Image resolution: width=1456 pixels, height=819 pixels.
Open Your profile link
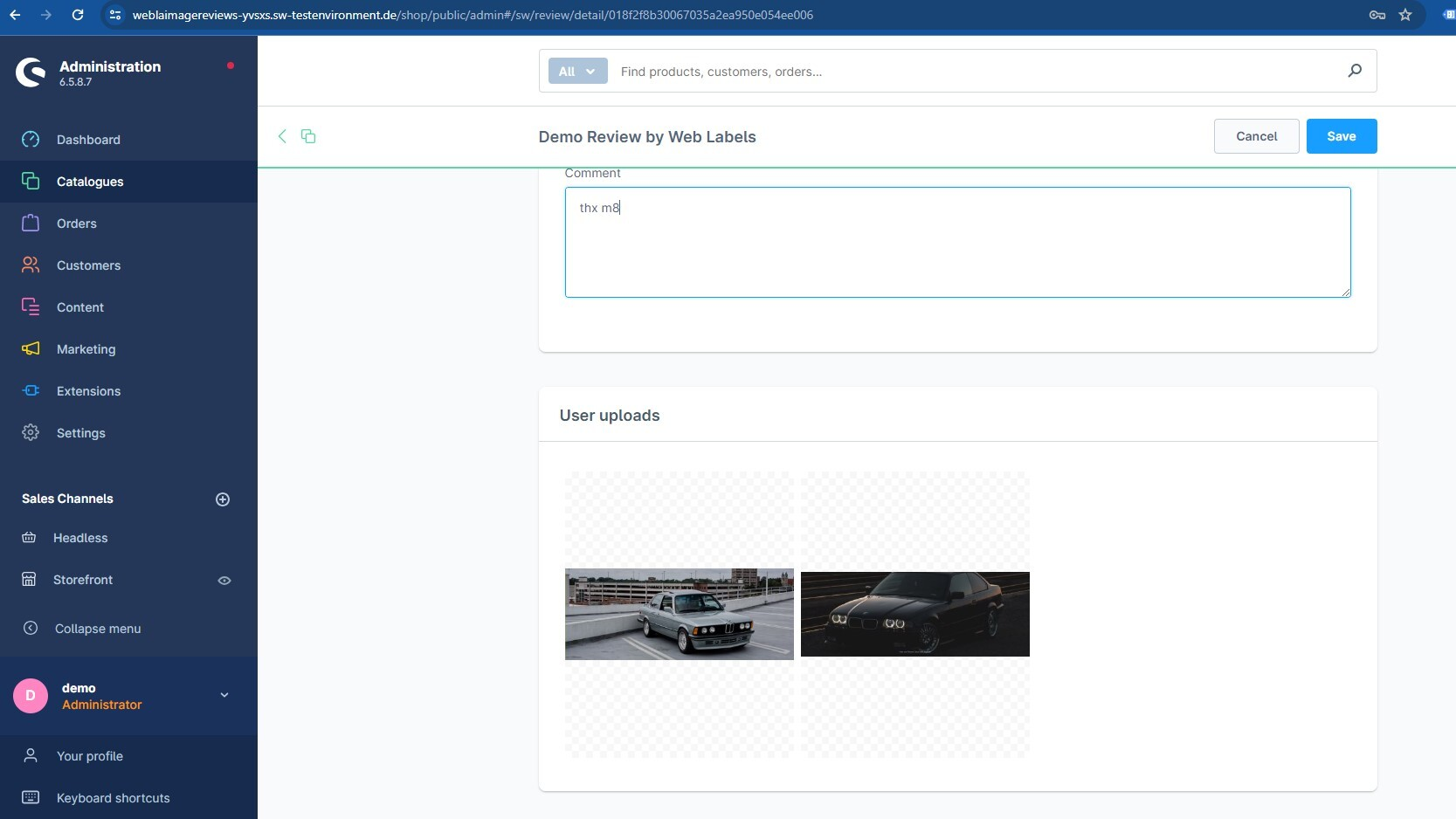pos(89,756)
